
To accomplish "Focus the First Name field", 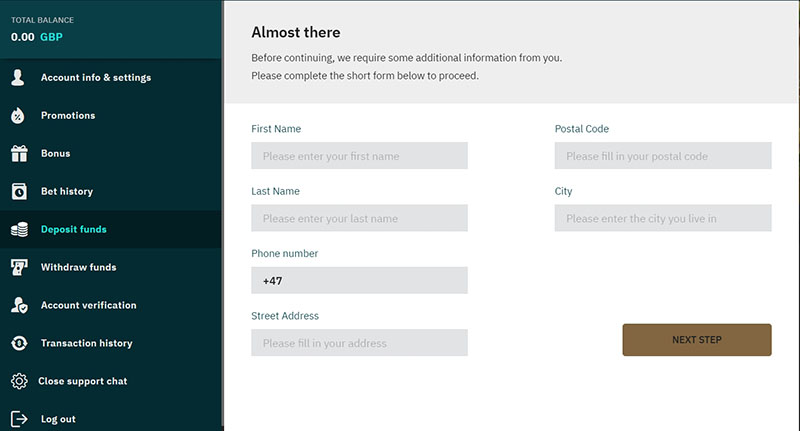I will [359, 156].
